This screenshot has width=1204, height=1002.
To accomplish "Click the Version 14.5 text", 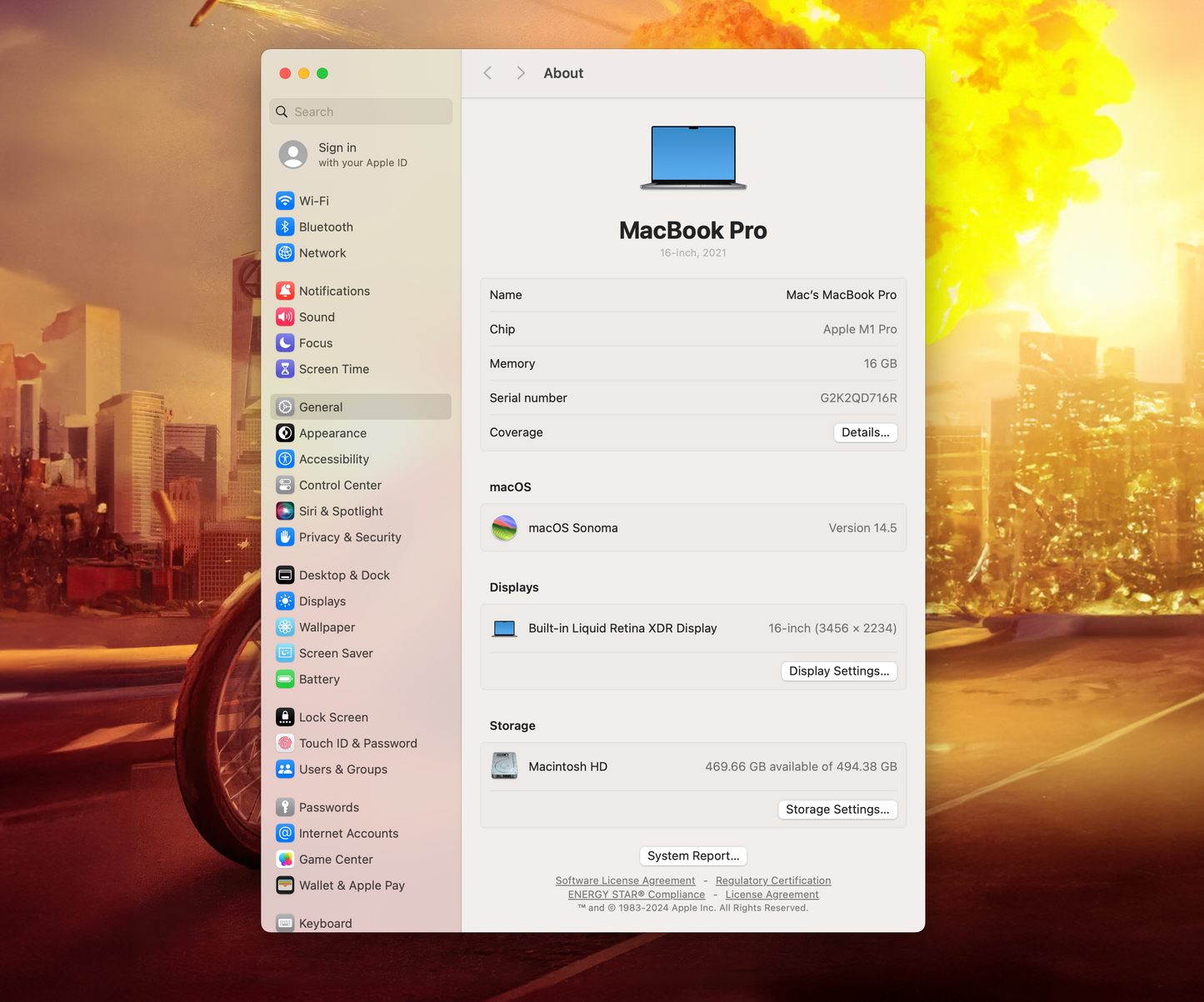I will point(862,527).
